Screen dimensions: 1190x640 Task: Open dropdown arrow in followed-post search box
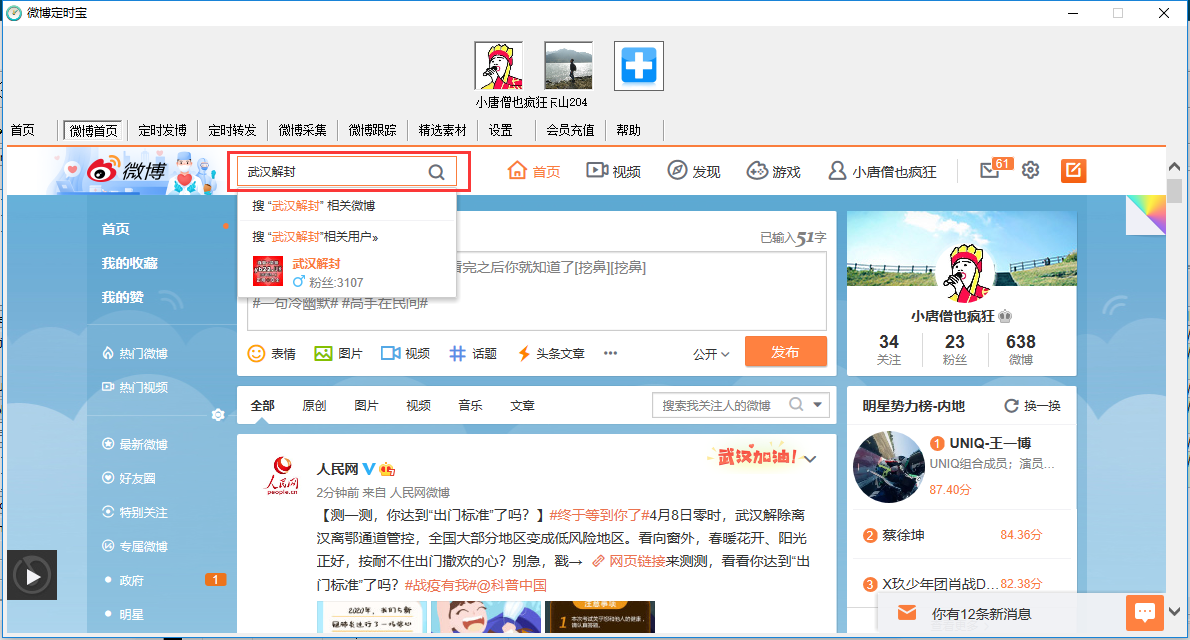click(819, 405)
